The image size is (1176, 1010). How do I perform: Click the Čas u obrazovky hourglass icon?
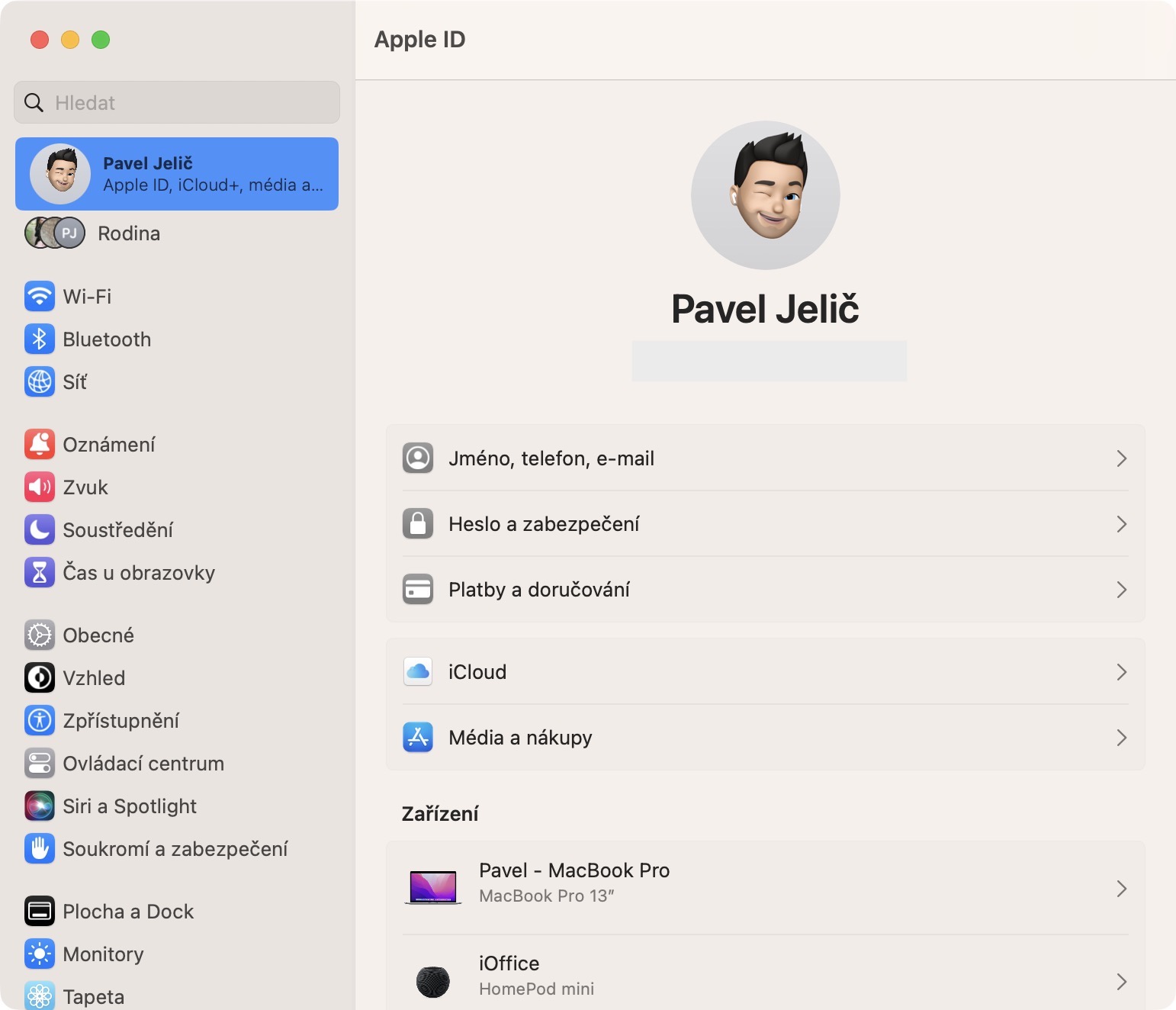point(40,572)
